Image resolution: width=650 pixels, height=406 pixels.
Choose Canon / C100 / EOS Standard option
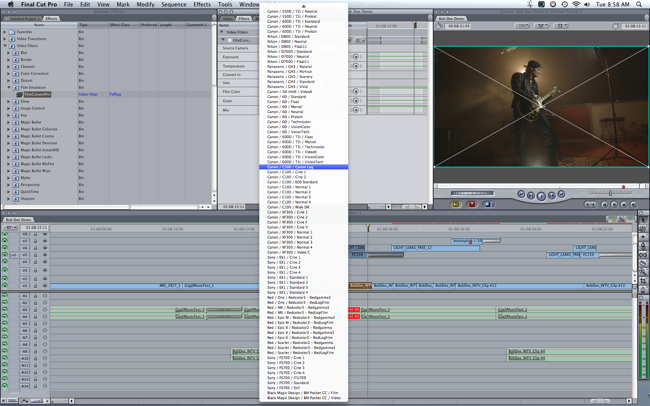click(303, 182)
